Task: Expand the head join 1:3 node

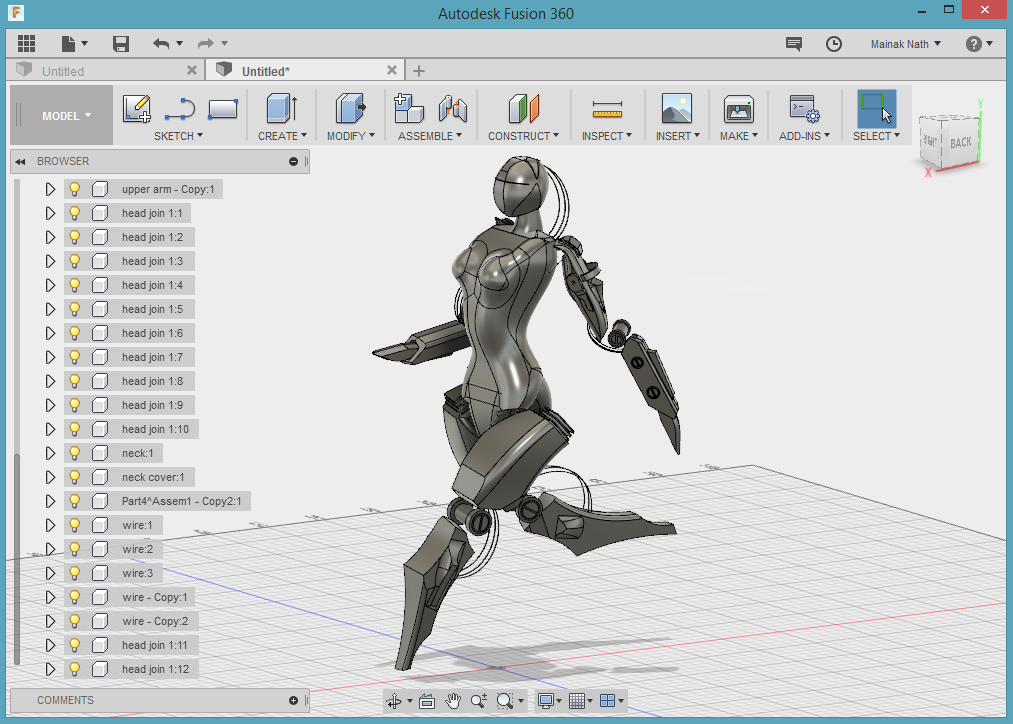Action: pyautogui.click(x=50, y=261)
